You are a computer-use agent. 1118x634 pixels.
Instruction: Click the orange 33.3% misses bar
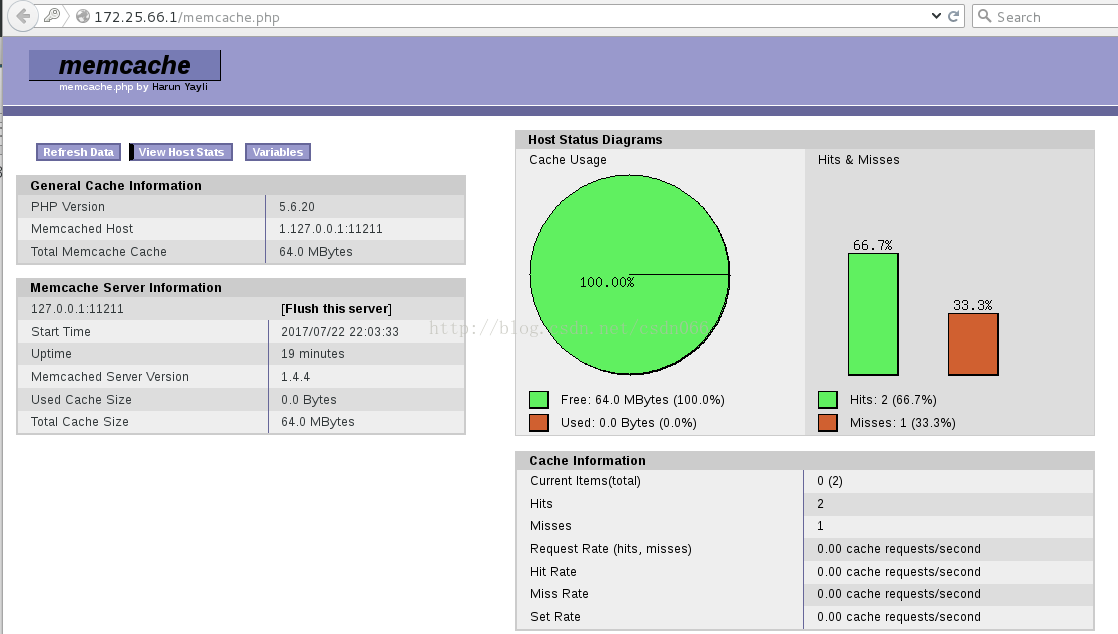click(x=973, y=344)
